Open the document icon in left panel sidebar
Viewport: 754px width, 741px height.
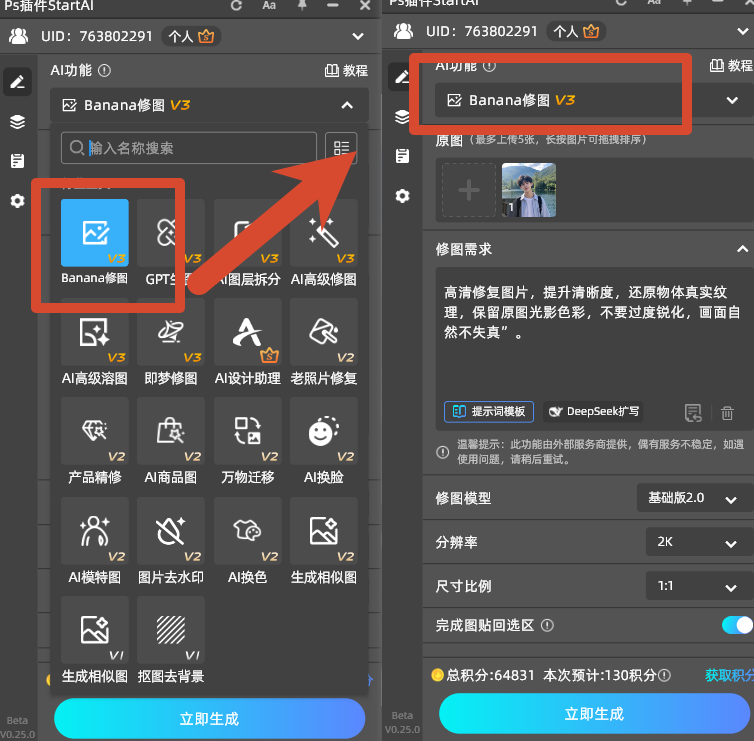pyautogui.click(x=17, y=161)
